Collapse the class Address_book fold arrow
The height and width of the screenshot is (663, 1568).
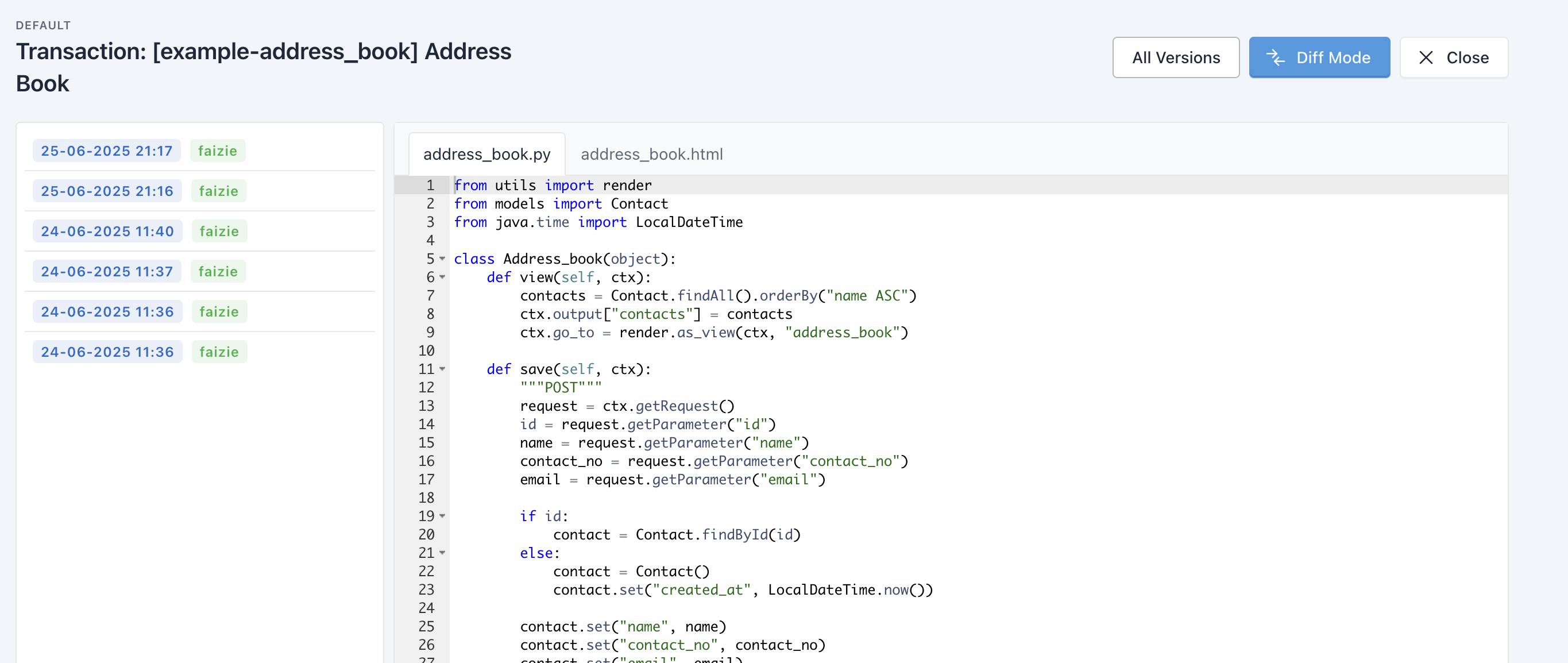pyautogui.click(x=442, y=259)
